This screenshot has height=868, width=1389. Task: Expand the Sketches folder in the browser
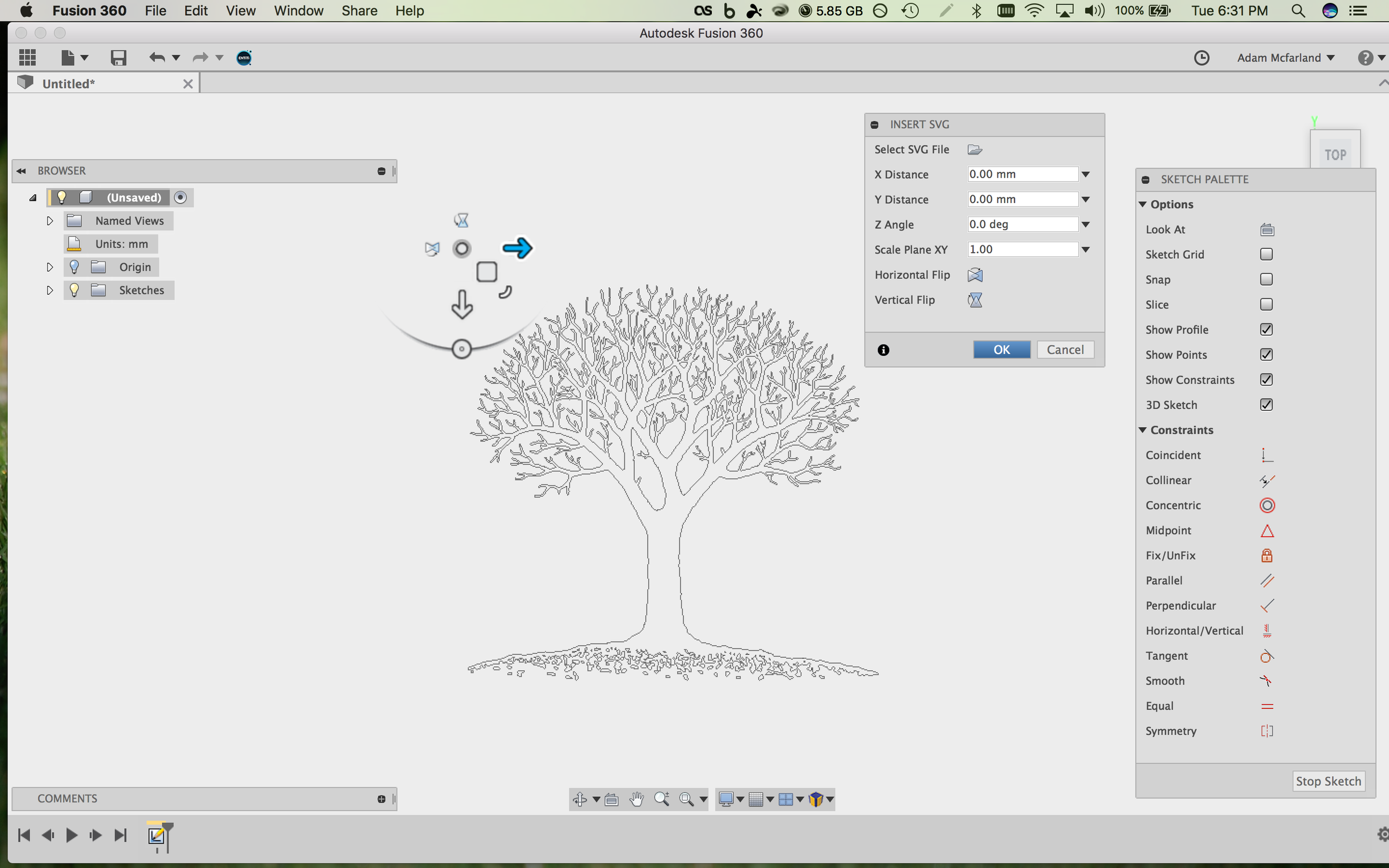click(x=49, y=290)
